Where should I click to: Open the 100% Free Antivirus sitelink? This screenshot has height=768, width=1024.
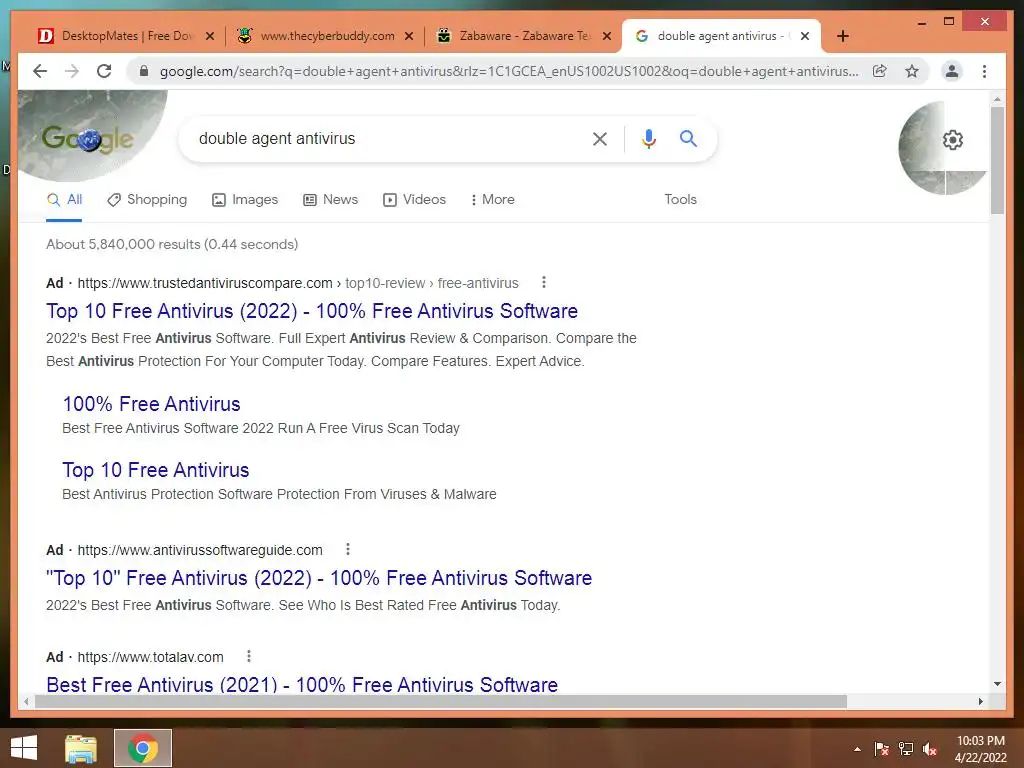click(x=152, y=404)
